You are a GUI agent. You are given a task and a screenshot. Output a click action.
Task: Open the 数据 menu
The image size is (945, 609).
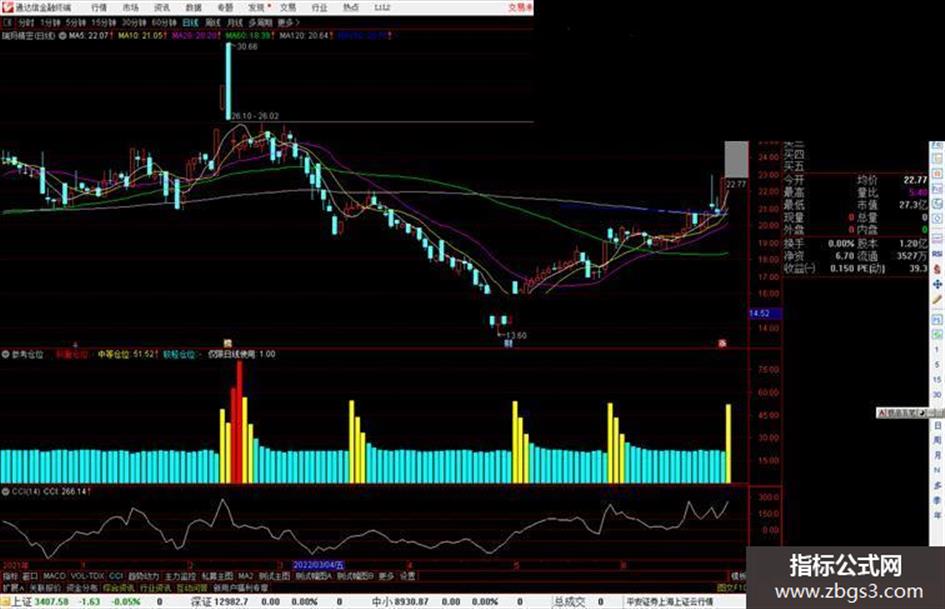click(193, 8)
